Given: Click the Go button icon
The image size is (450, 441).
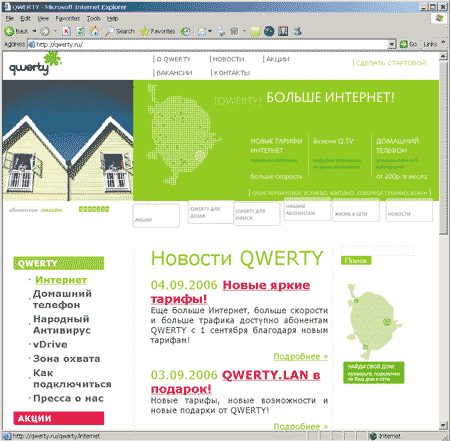Looking at the screenshot, I should coord(408,44).
